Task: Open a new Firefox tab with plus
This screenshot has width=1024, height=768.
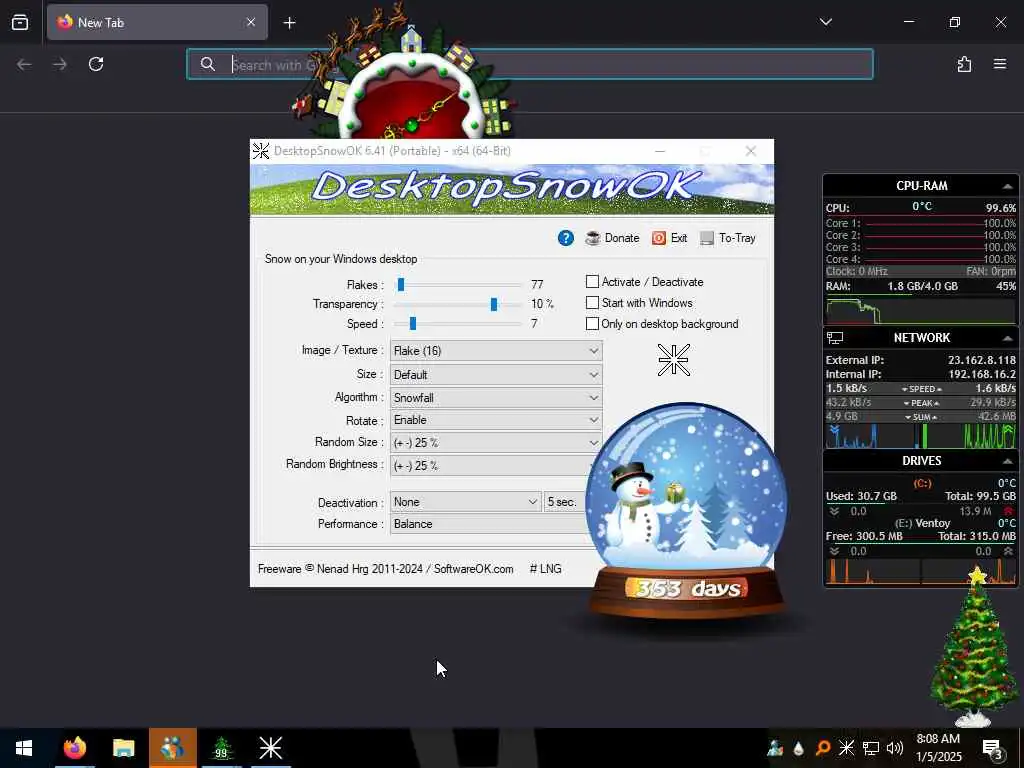Action: (x=289, y=23)
